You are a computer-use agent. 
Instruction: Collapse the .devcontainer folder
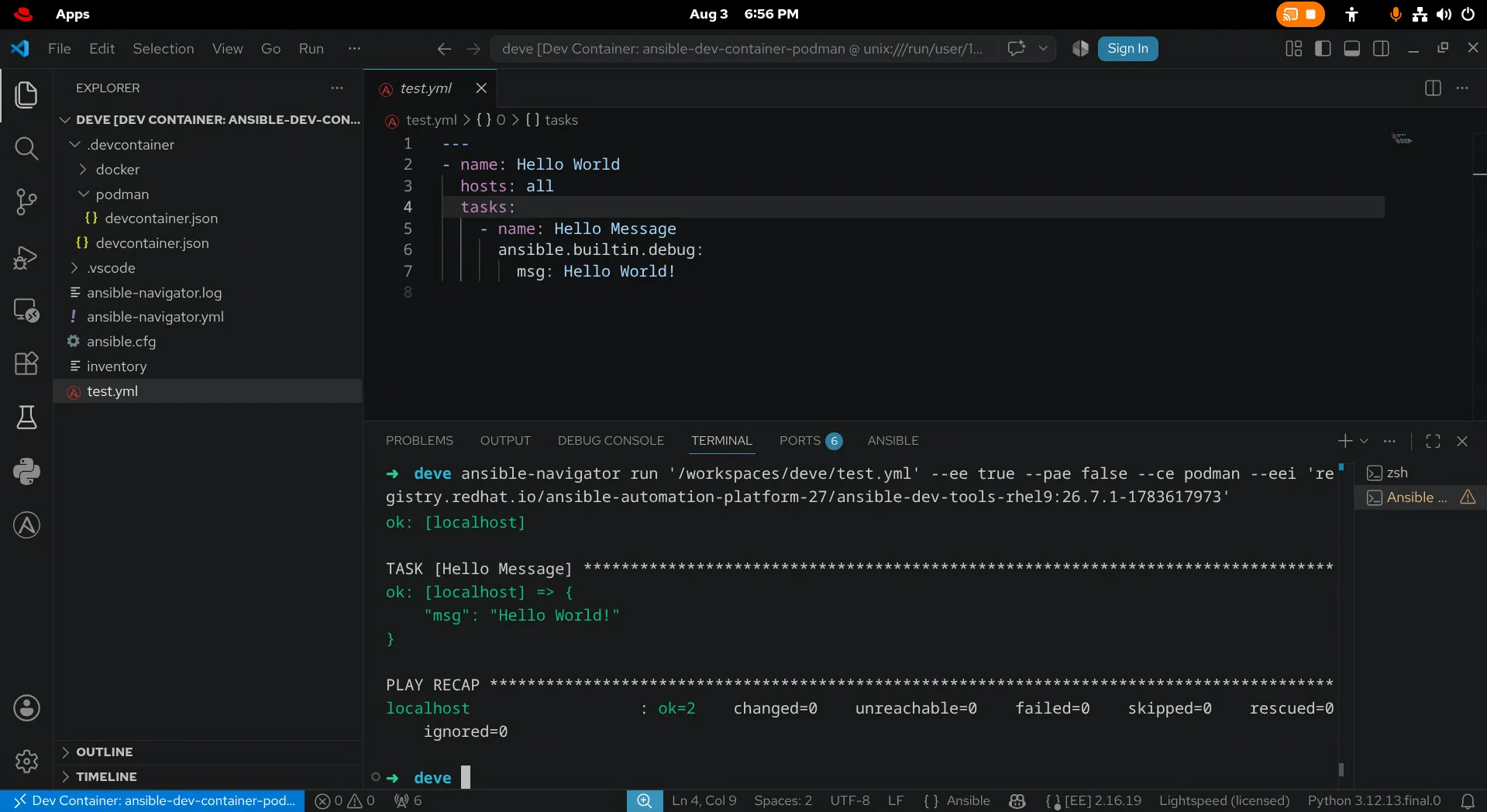tap(75, 145)
